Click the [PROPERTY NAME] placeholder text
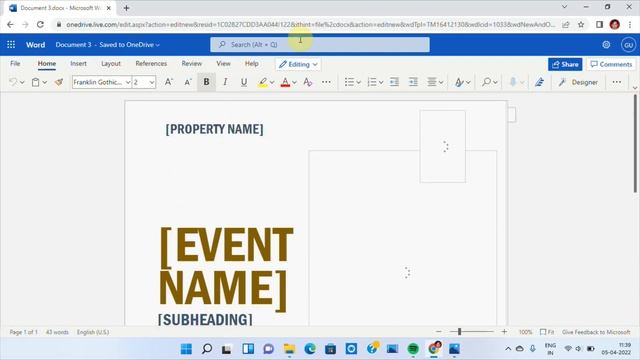 click(x=215, y=129)
